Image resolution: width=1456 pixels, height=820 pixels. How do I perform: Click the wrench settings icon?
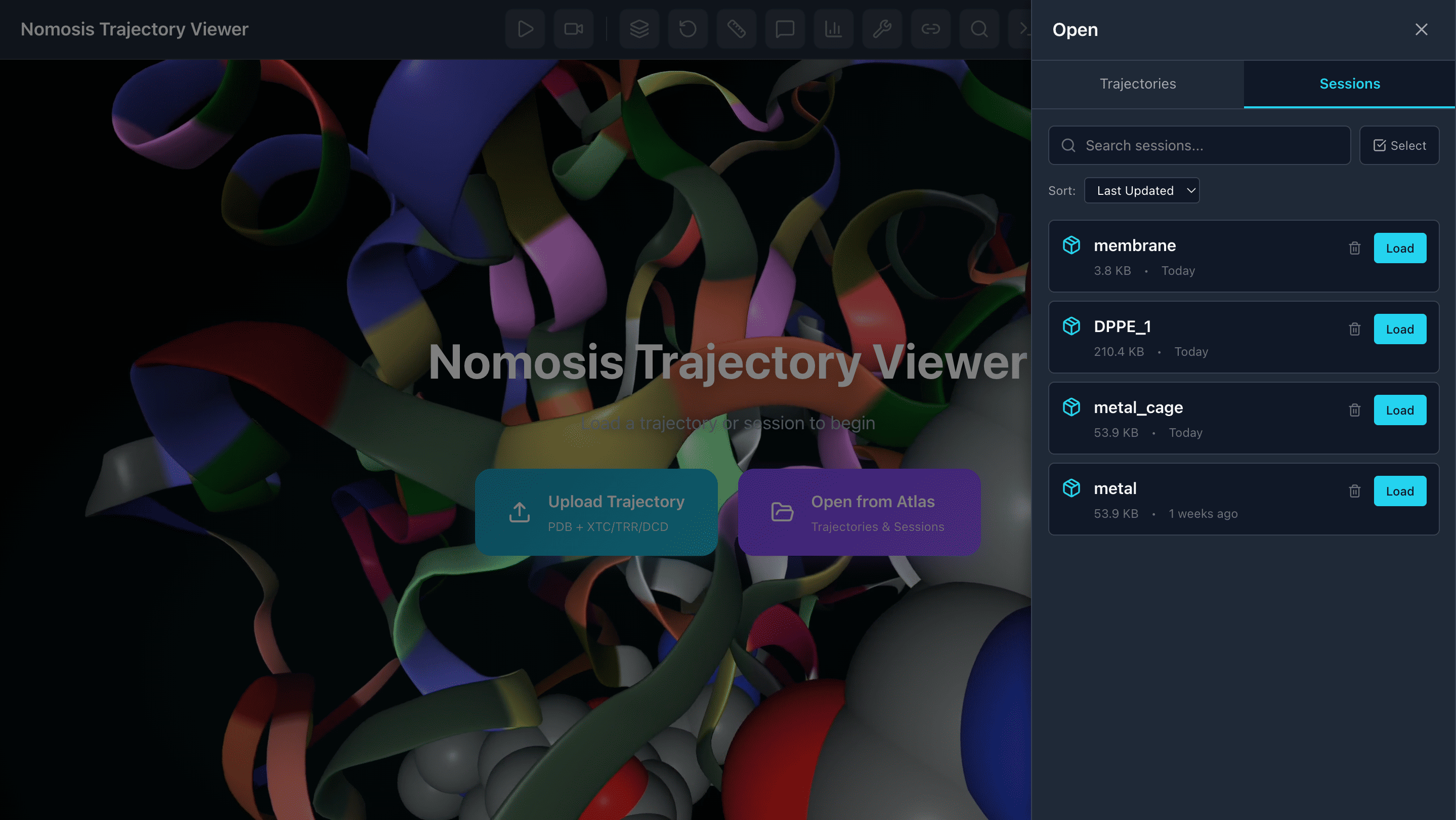point(882,29)
